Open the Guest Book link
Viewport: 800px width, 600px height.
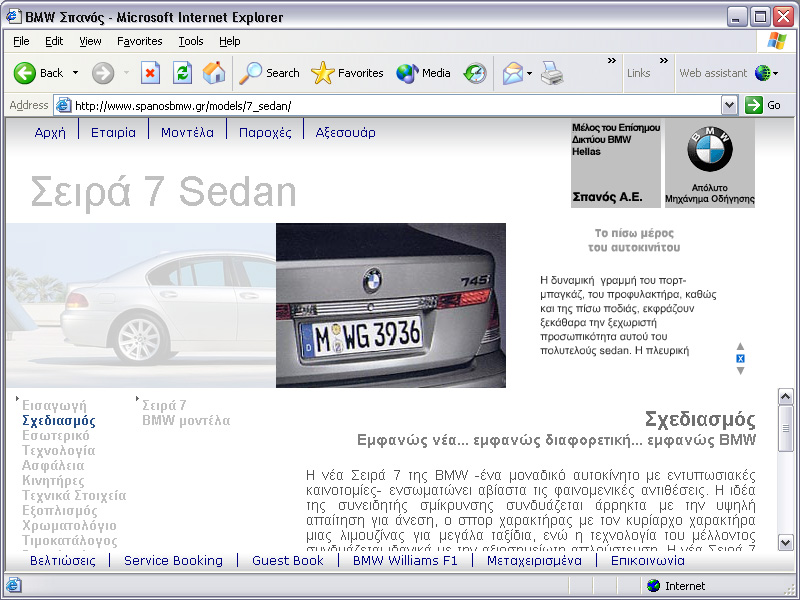288,561
